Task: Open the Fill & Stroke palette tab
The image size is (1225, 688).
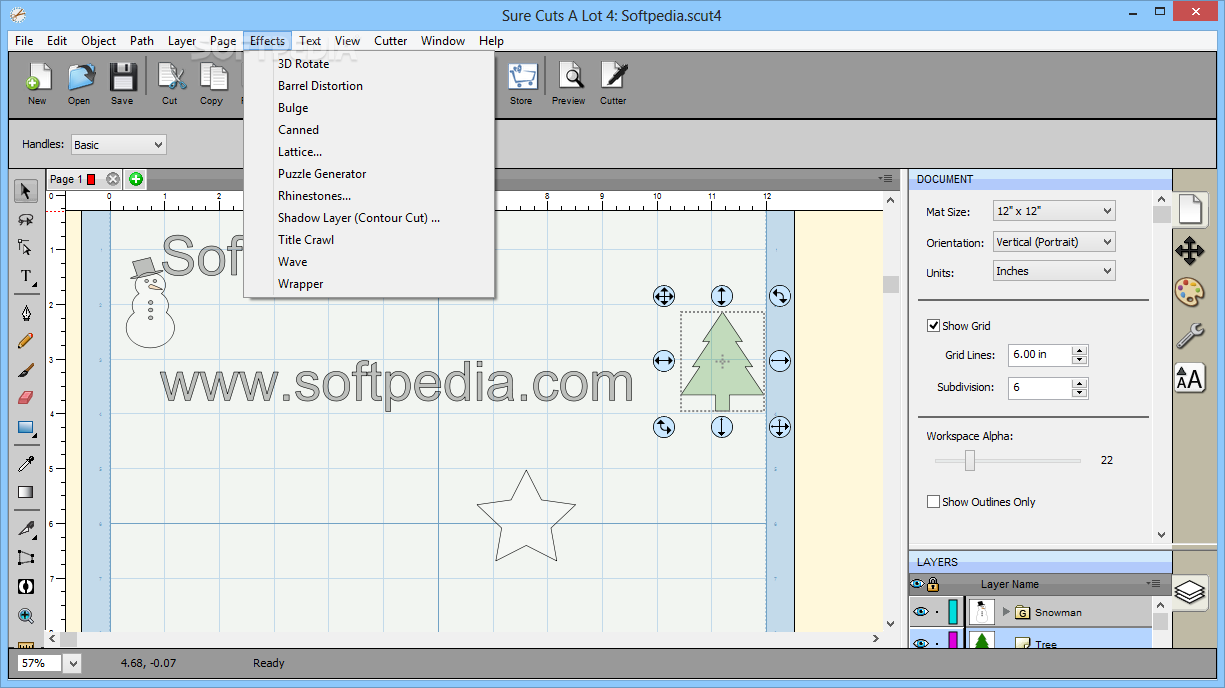Action: pos(1189,292)
